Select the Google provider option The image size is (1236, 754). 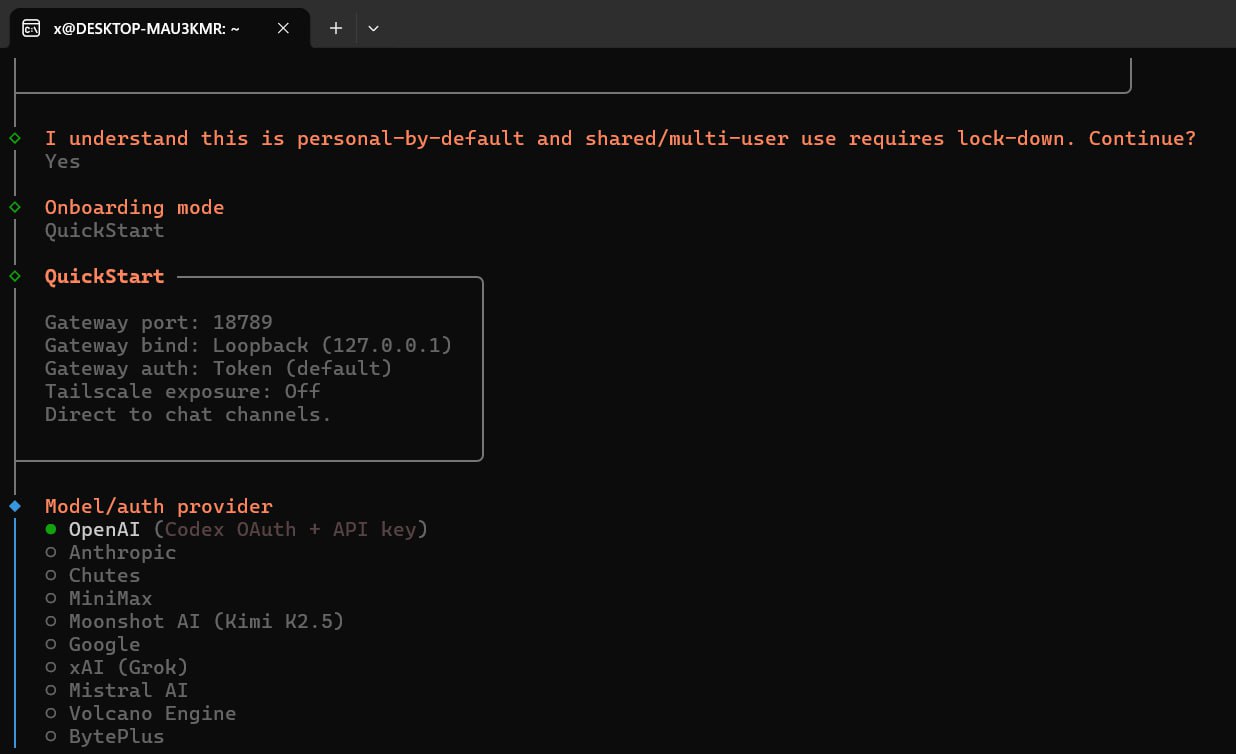(x=104, y=644)
